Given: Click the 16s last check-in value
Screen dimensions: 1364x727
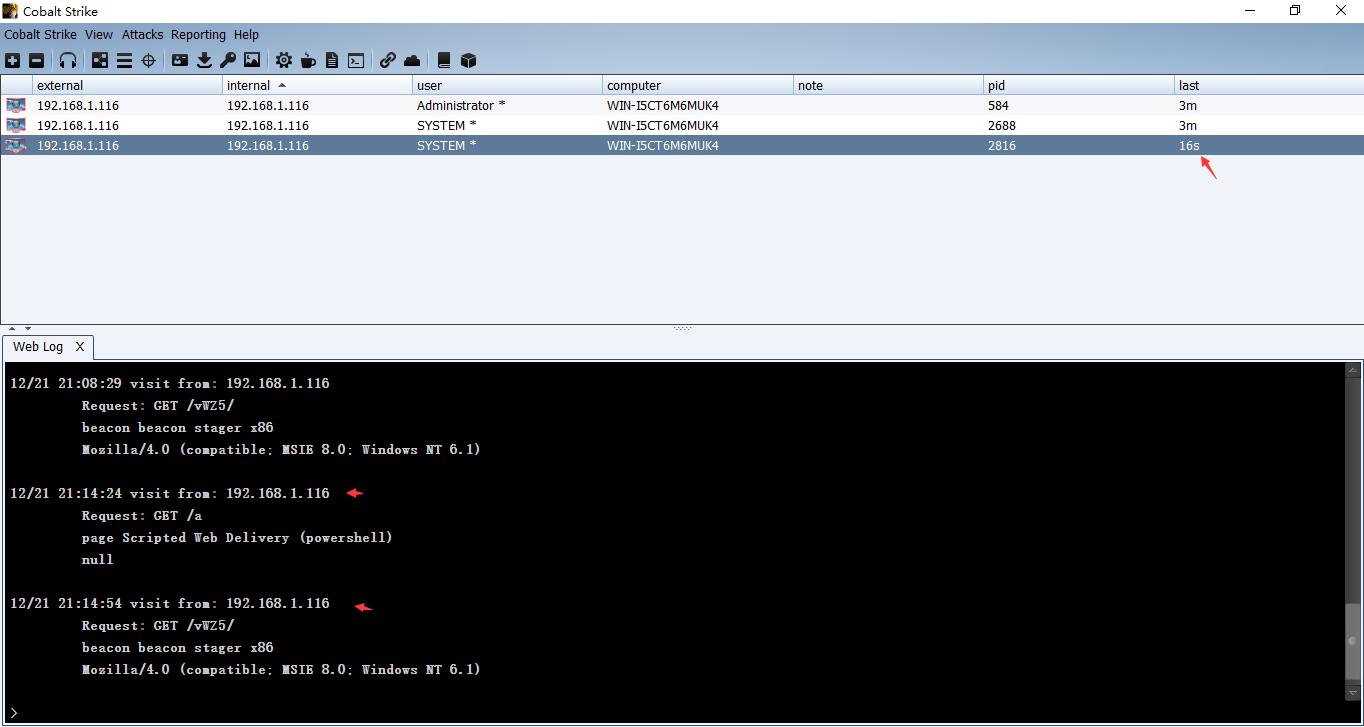Looking at the screenshot, I should point(1189,145).
